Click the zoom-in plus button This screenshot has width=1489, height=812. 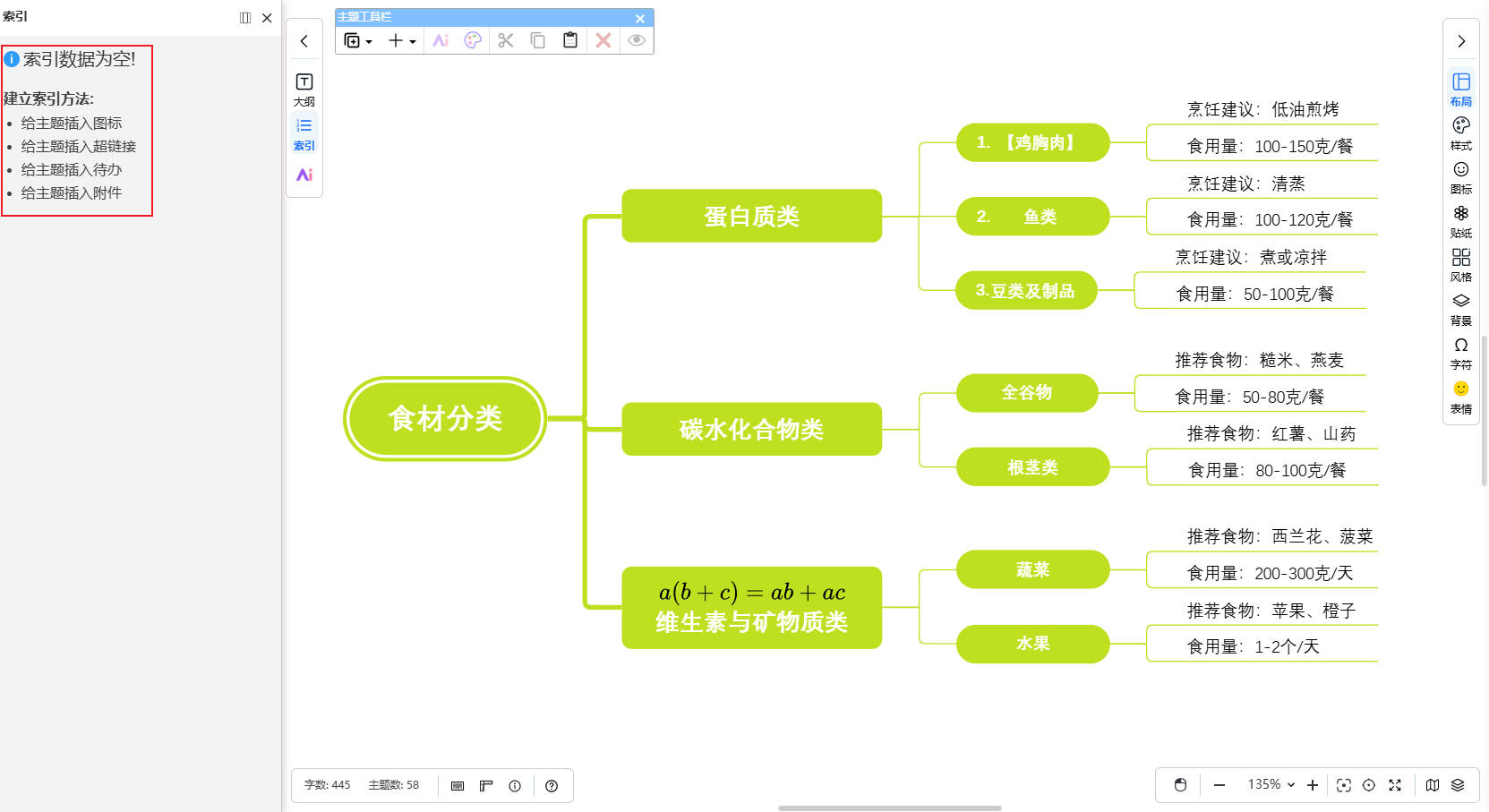[1312, 785]
